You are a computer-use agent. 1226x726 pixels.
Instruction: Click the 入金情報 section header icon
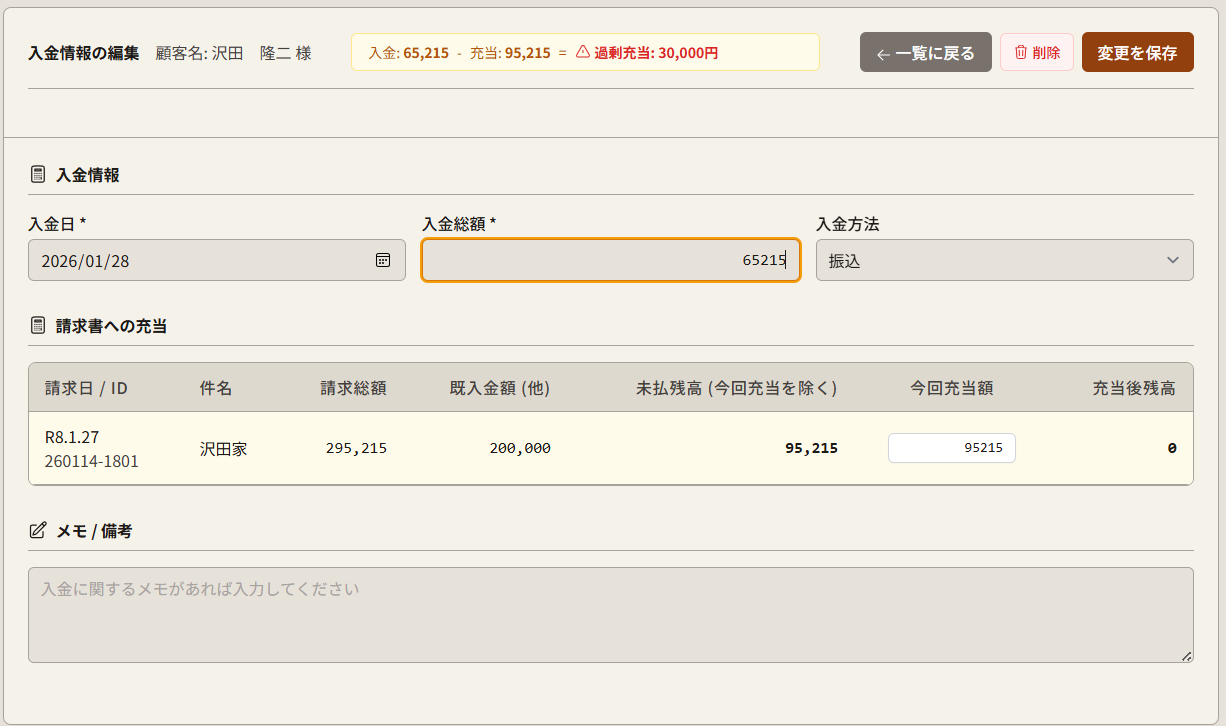[x=38, y=175]
